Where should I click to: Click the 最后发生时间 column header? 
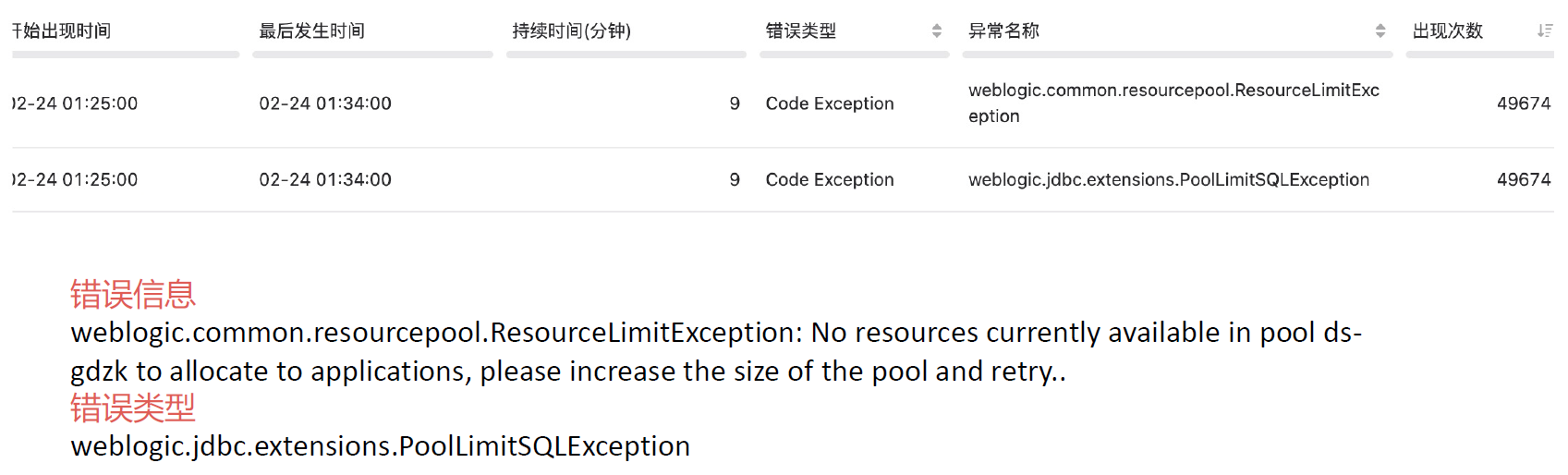point(311,31)
